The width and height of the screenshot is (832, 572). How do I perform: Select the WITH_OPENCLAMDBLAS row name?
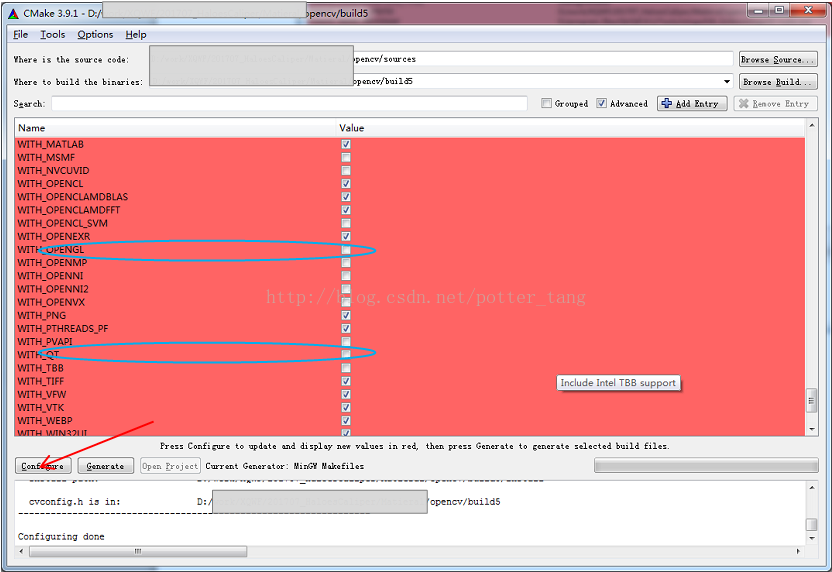coord(73,197)
